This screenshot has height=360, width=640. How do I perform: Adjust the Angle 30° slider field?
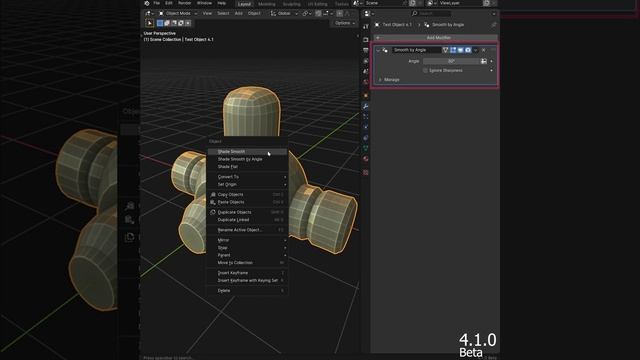coord(451,61)
